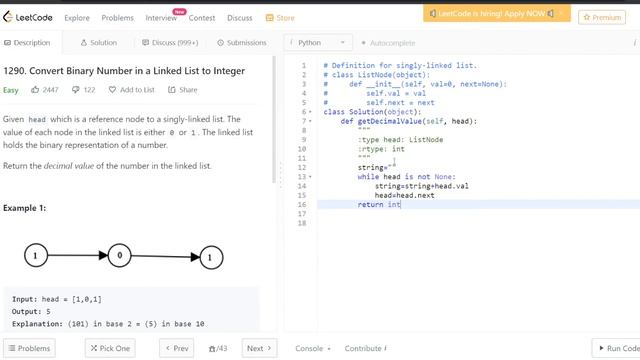Screen dimensions: 640x360
Task: Navigate to Discuss in top navigation
Action: (x=240, y=18)
